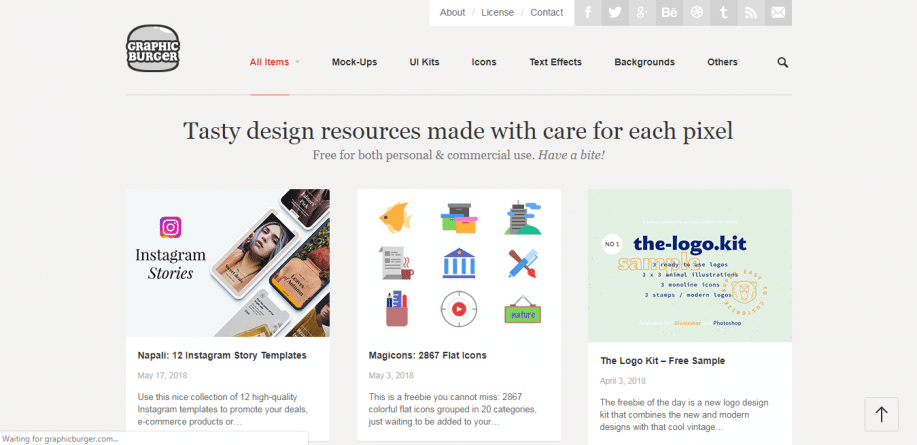The image size is (917, 445).
Task: Click the back-to-top arrow button
Action: (x=881, y=415)
